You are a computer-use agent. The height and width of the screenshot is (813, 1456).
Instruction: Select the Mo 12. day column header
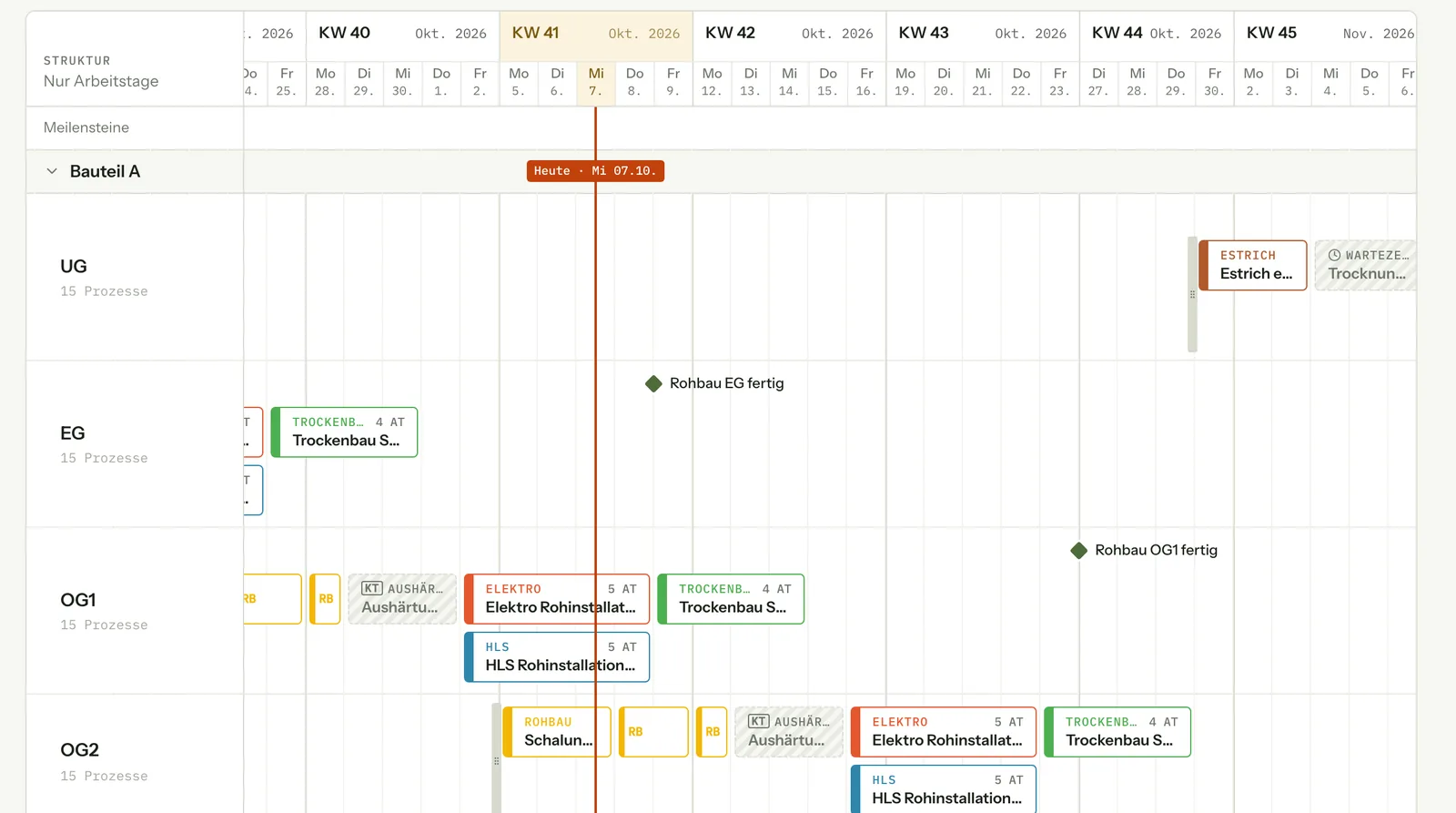click(712, 82)
